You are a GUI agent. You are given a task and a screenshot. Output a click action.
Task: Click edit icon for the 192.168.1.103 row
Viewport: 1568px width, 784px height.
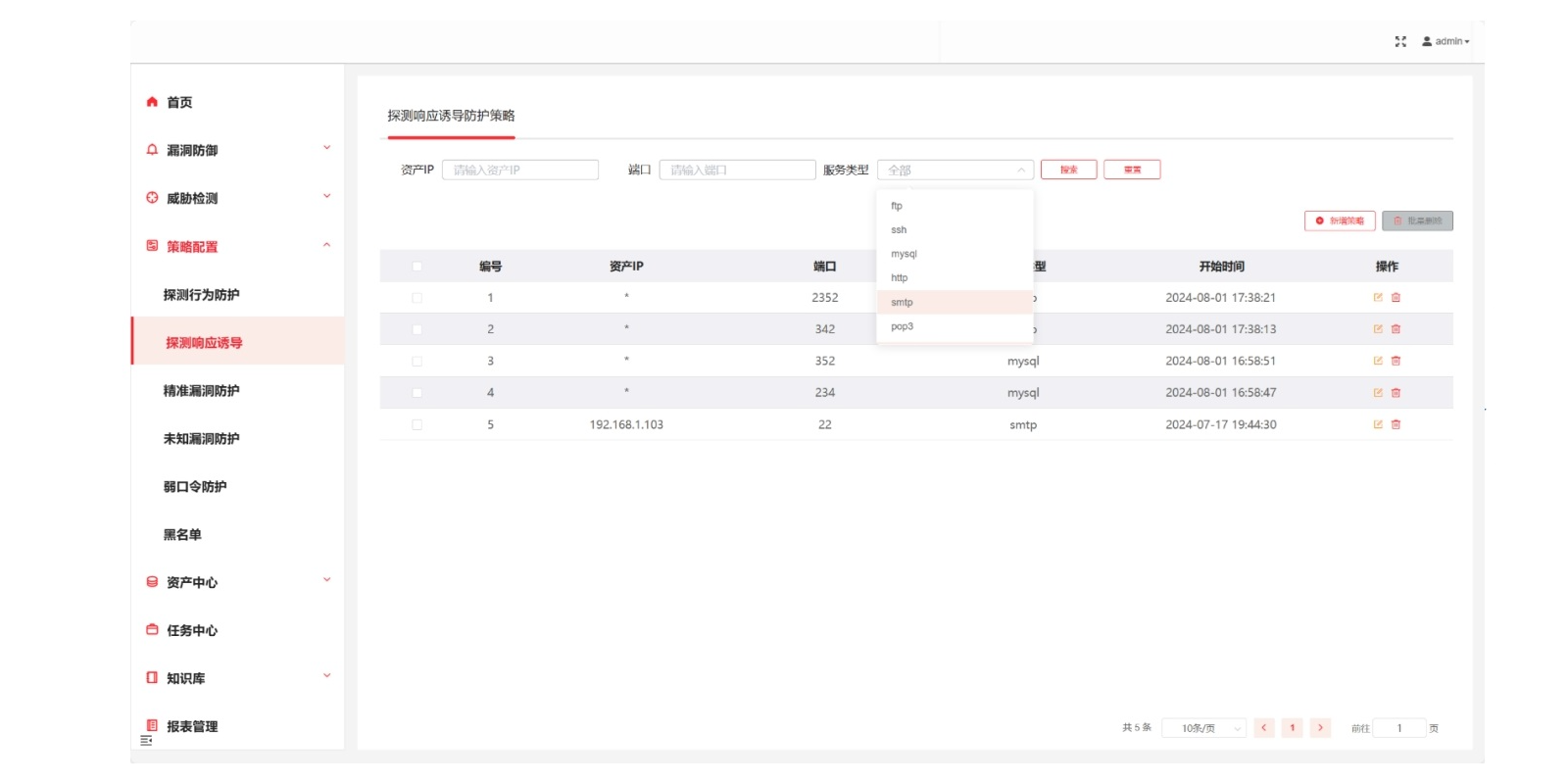(x=1378, y=424)
